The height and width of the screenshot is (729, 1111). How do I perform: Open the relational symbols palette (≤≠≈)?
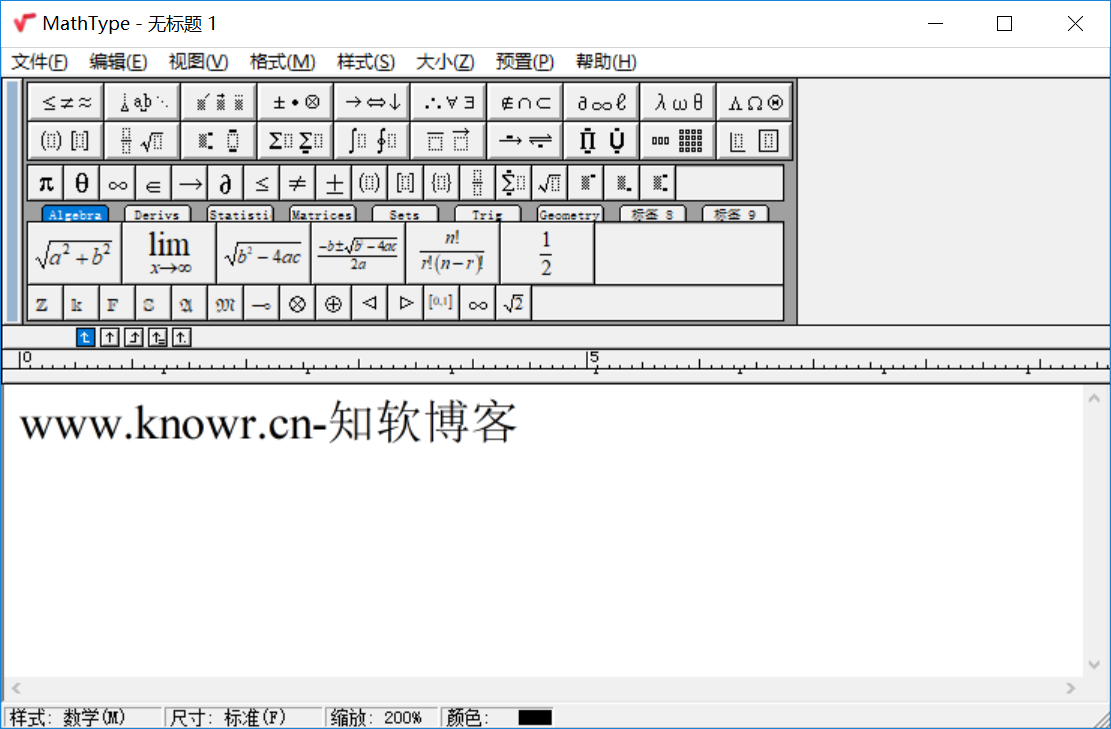67,102
